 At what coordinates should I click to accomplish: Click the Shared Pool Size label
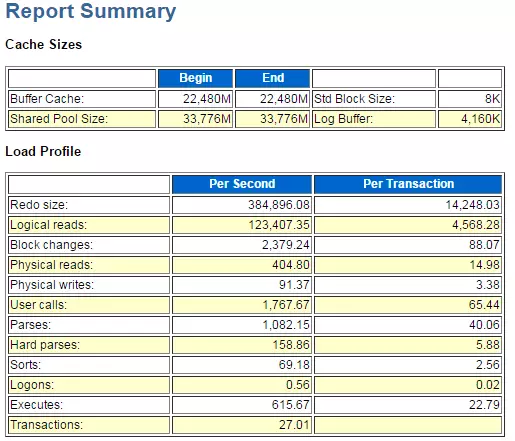tap(59, 119)
